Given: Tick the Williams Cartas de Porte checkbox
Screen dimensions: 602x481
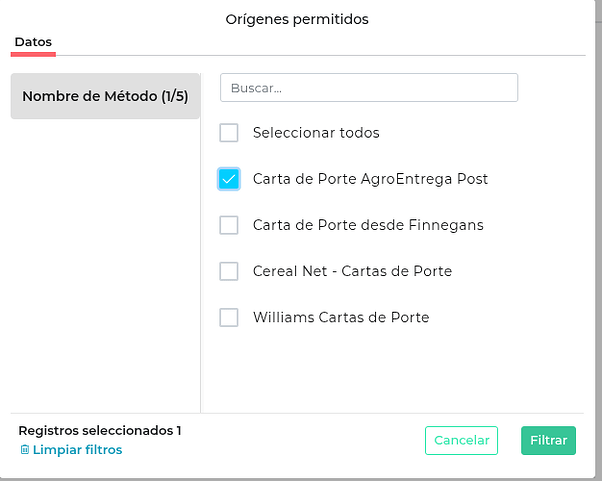Looking at the screenshot, I should 229,317.
